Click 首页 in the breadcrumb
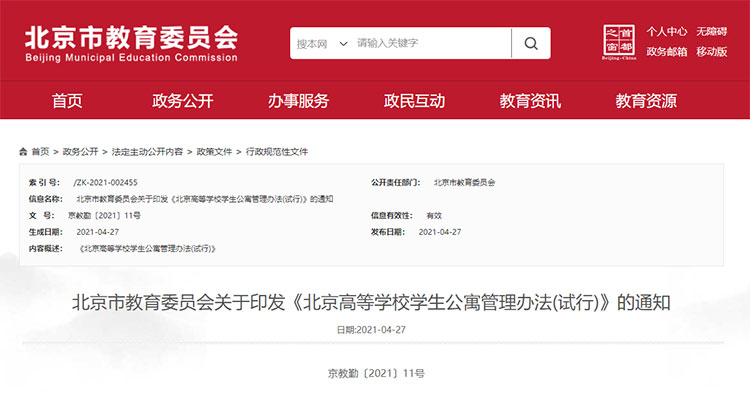The width and height of the screenshot is (750, 394). coord(40,152)
